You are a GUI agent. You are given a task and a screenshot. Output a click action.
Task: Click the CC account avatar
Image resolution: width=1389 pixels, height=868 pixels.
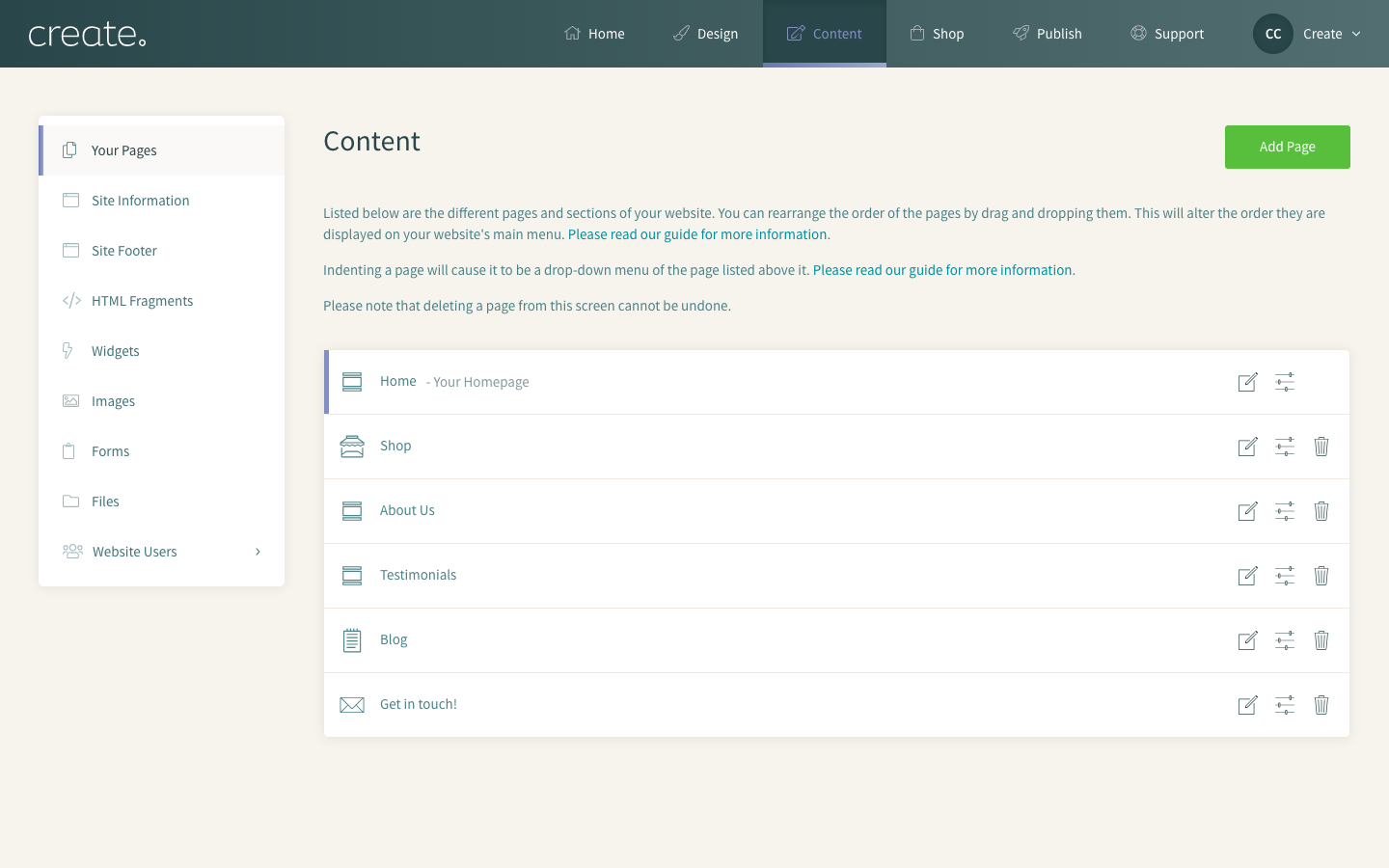pos(1273,34)
